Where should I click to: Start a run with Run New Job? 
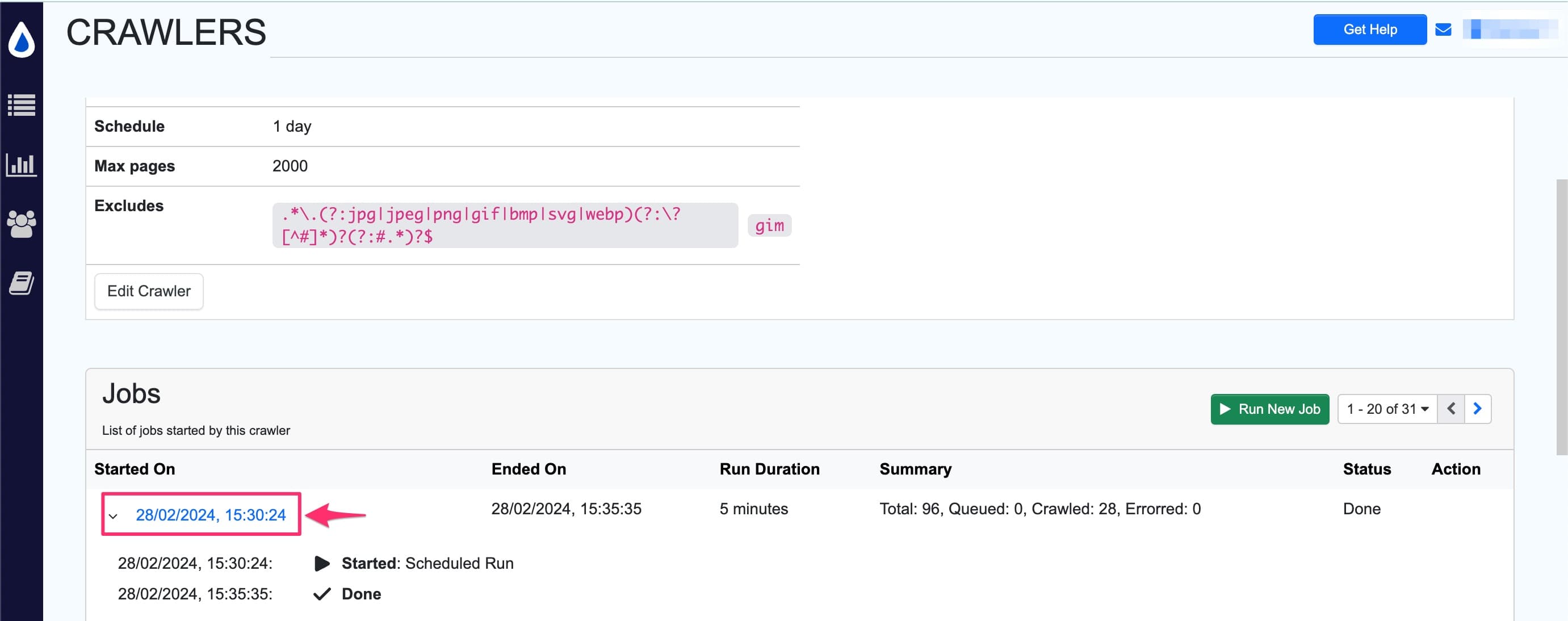(1270, 409)
